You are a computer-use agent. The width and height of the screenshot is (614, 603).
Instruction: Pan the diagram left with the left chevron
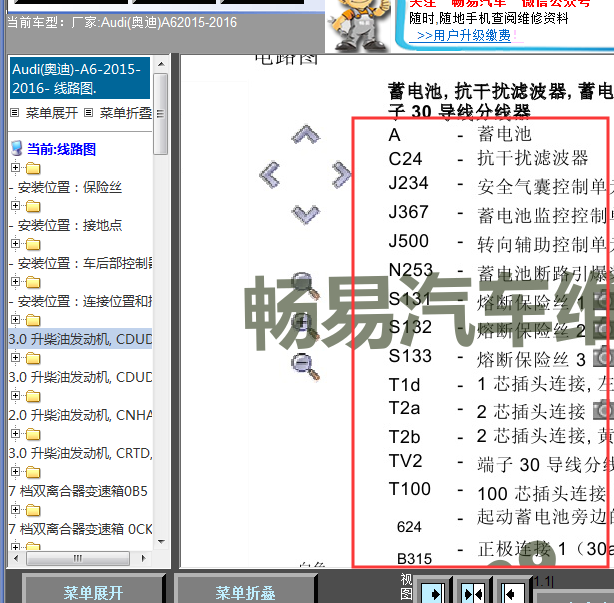[x=270, y=175]
